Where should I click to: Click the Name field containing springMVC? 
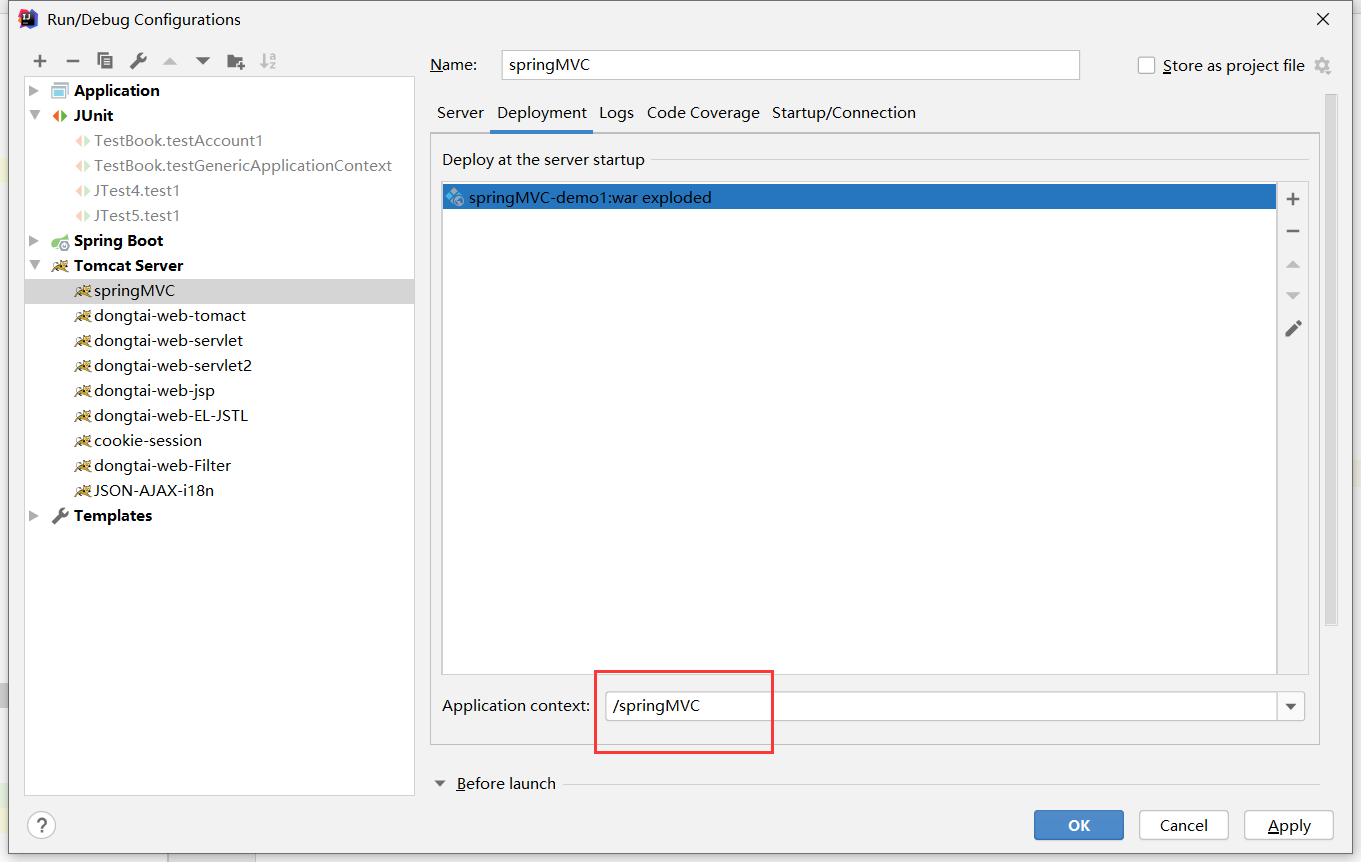(791, 65)
